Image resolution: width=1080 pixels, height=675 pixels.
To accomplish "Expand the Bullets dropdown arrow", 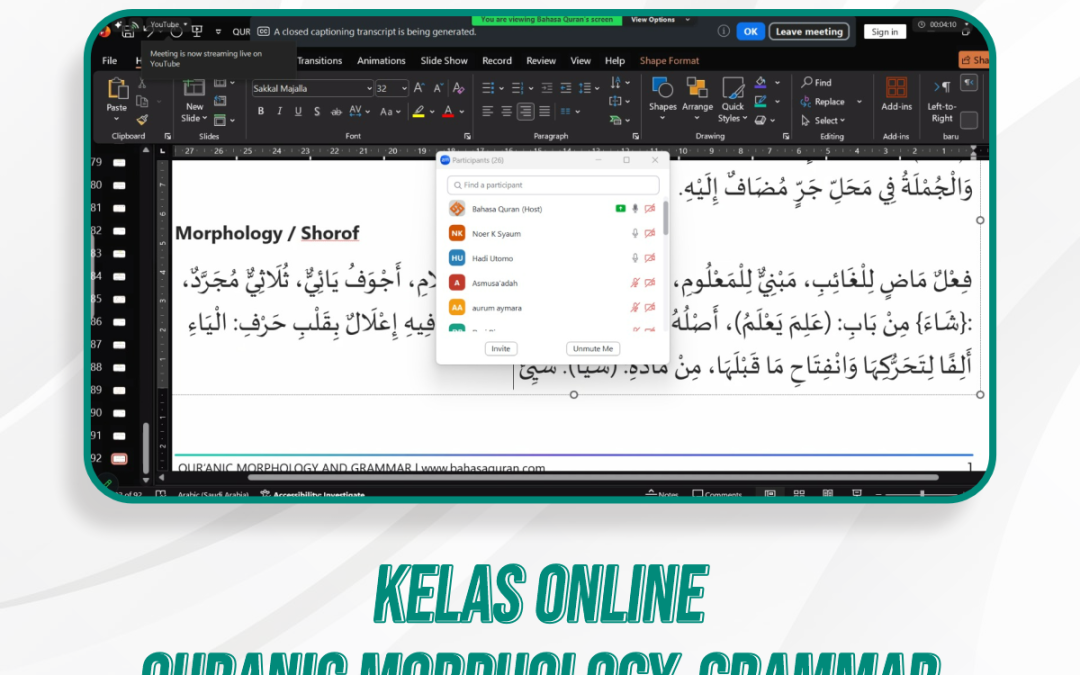I will click(501, 88).
